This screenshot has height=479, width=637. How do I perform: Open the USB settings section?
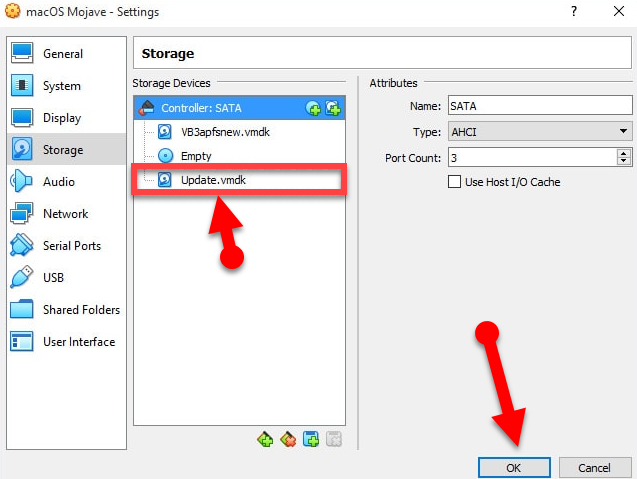(54, 278)
